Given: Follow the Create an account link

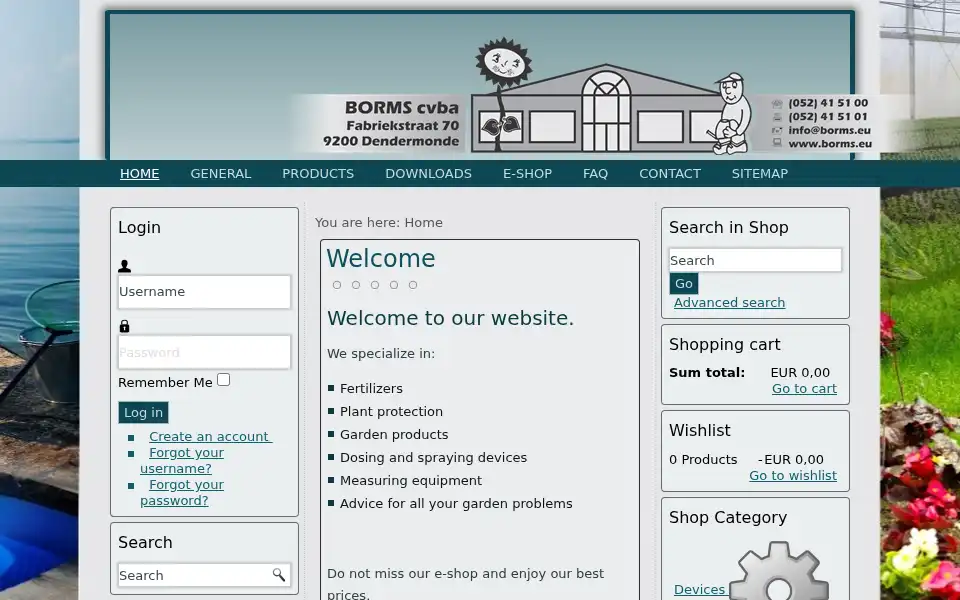Looking at the screenshot, I should point(209,437).
